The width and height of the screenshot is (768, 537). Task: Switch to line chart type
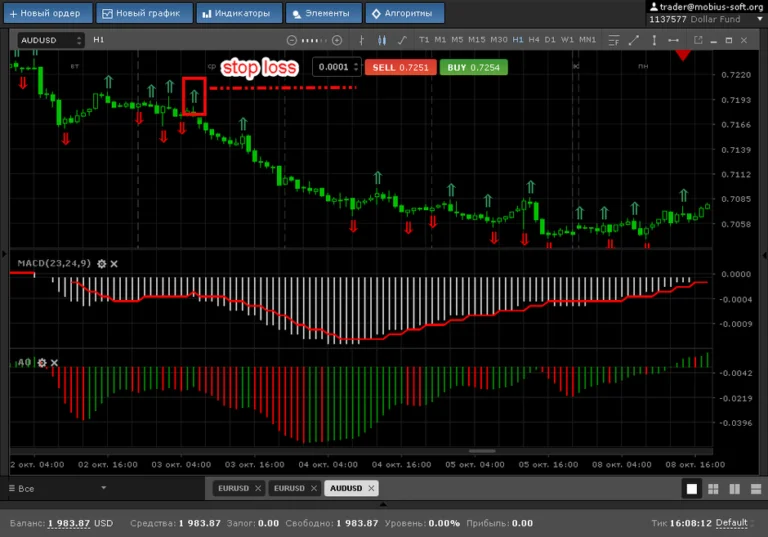click(402, 40)
